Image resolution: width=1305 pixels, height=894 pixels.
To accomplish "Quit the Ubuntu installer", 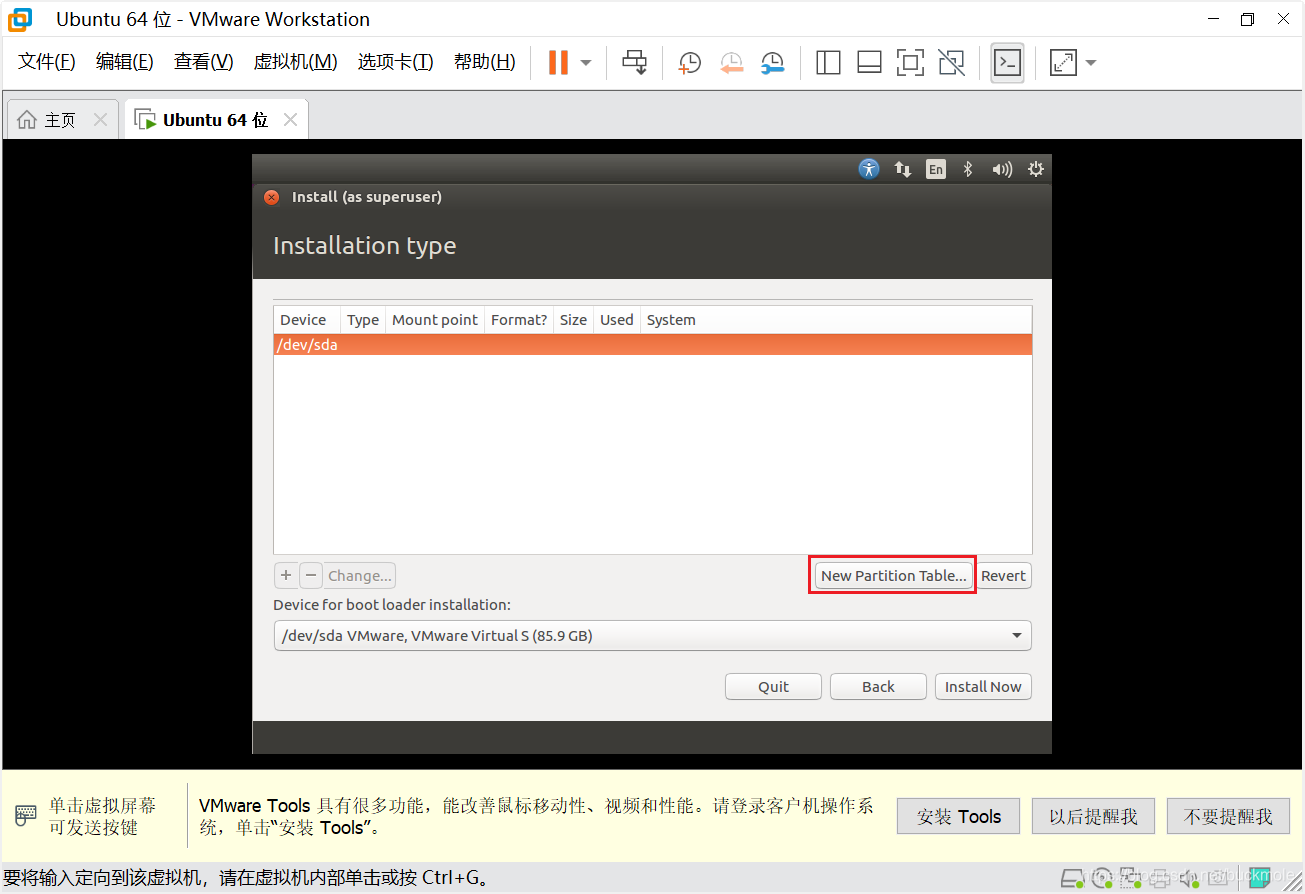I will [x=773, y=686].
